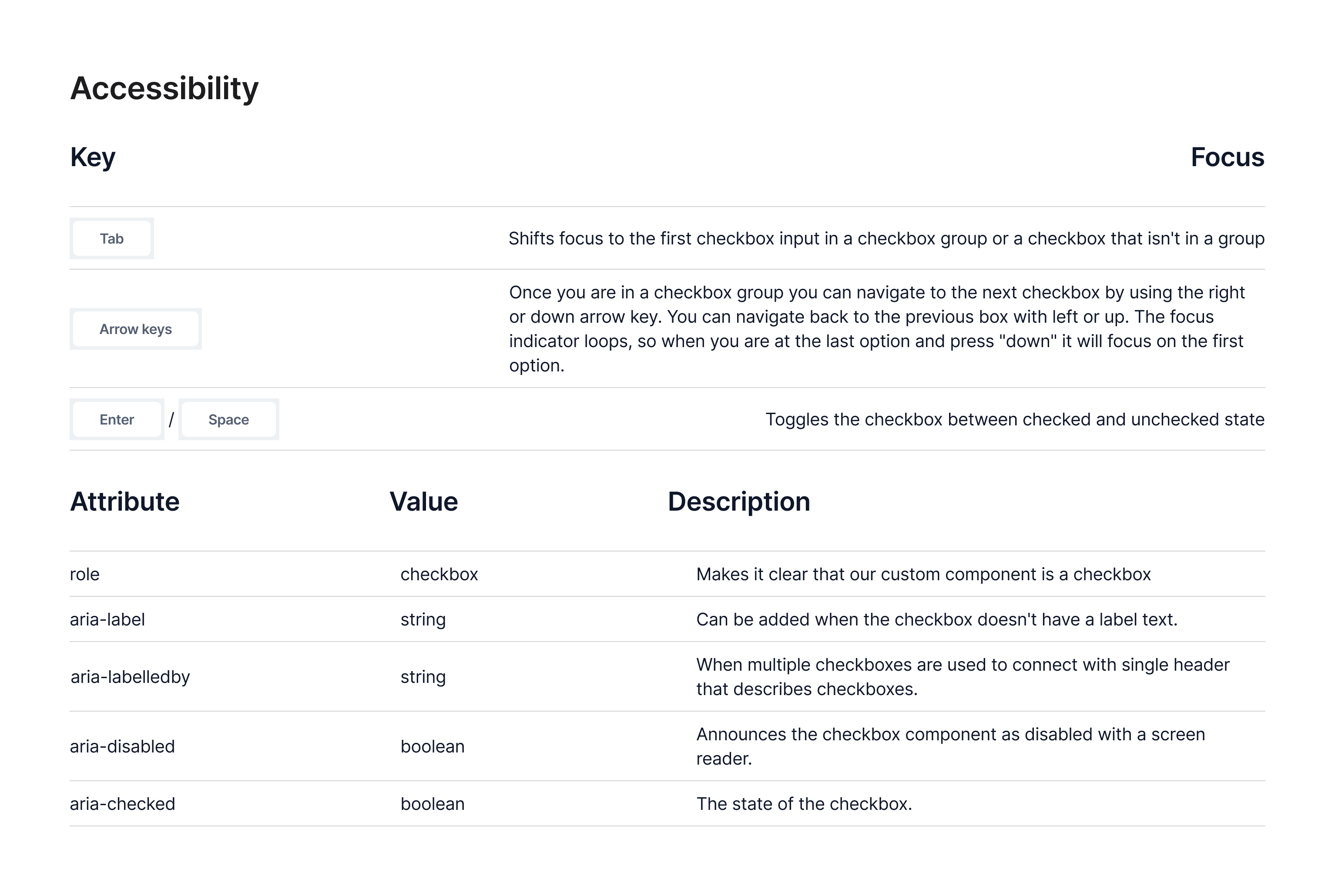Select the role attribute cell

84,574
